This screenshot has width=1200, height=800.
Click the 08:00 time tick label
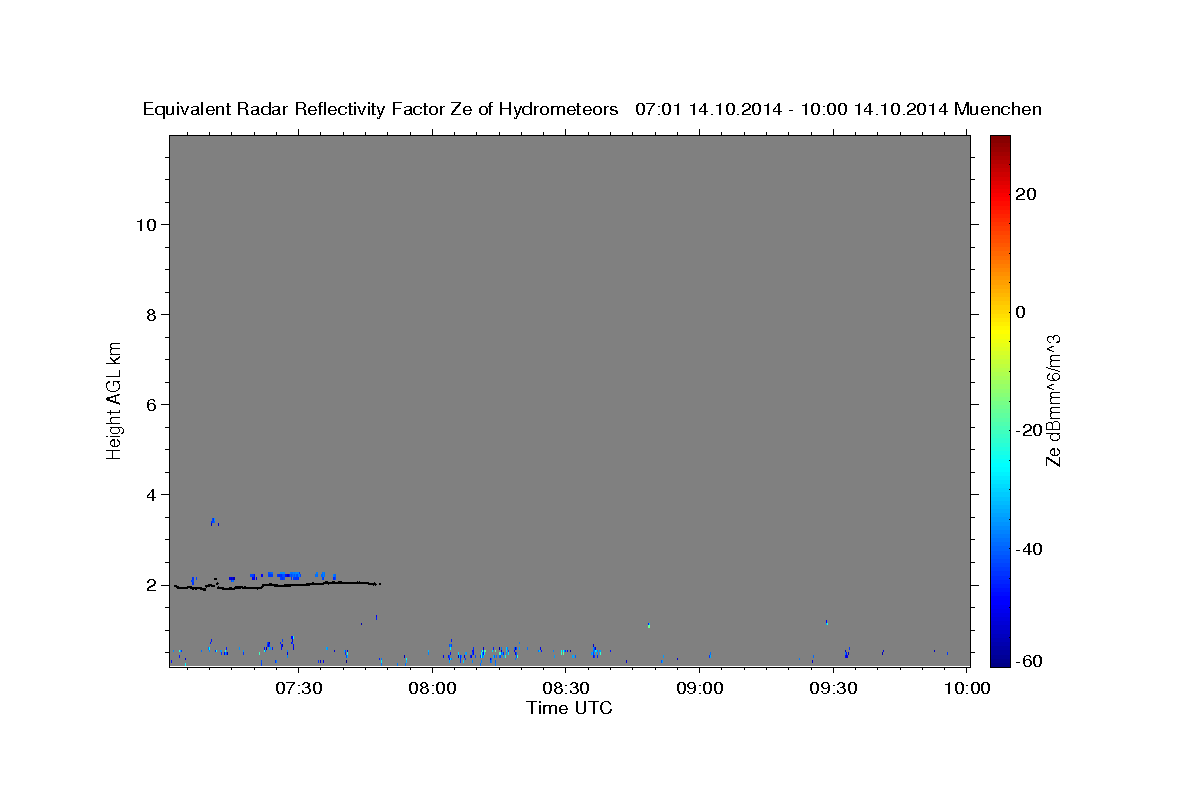click(432, 688)
